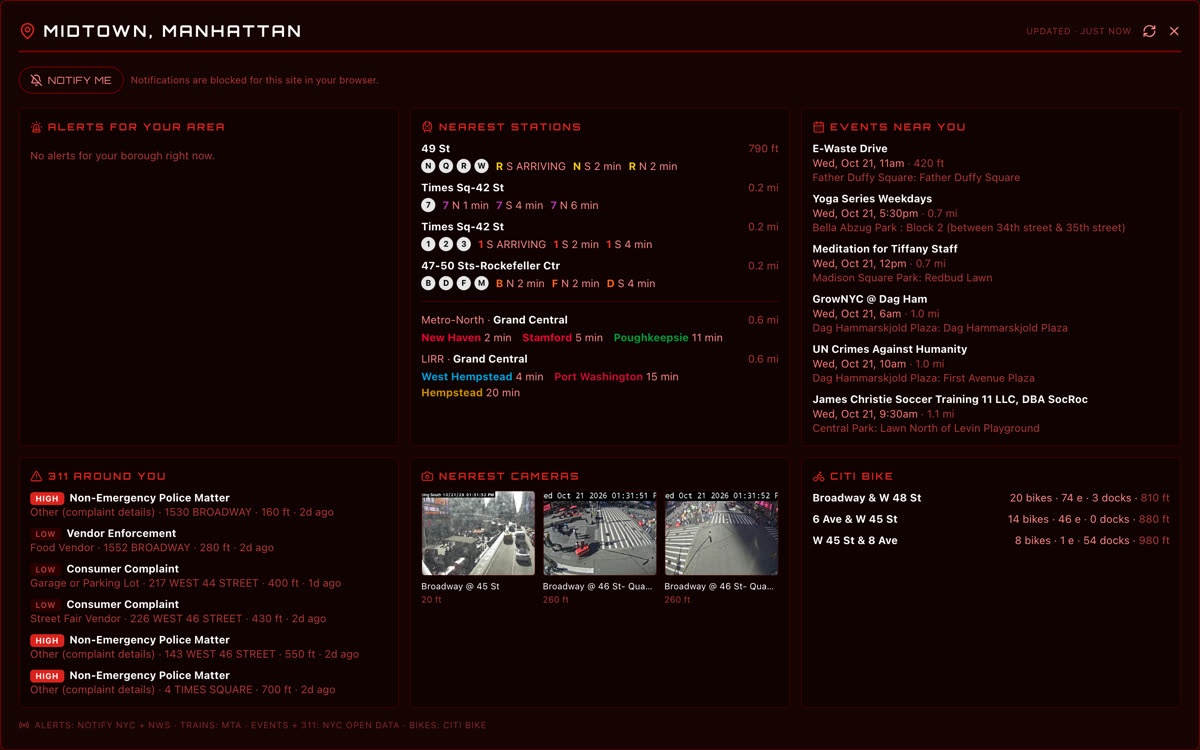This screenshot has height=750, width=1200.
Task: Click the 6 Ave & W 45 St bike station
Action: pyautogui.click(x=855, y=519)
